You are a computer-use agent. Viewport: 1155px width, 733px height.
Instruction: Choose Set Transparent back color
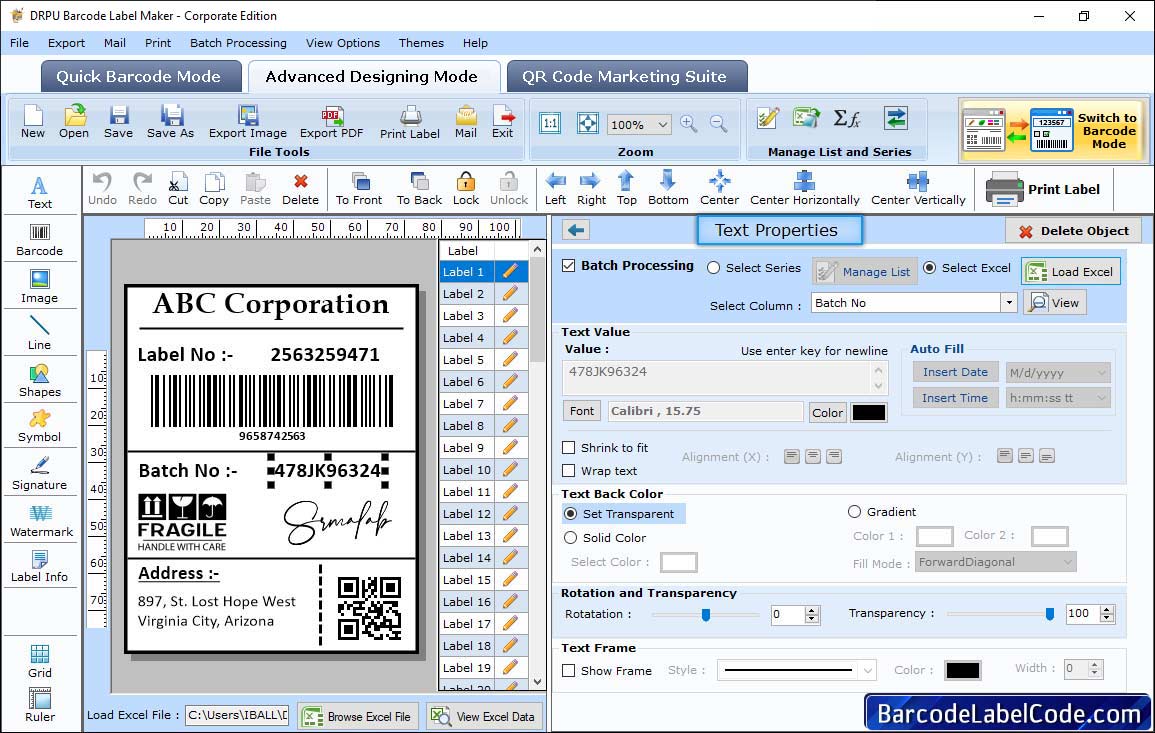[570, 514]
